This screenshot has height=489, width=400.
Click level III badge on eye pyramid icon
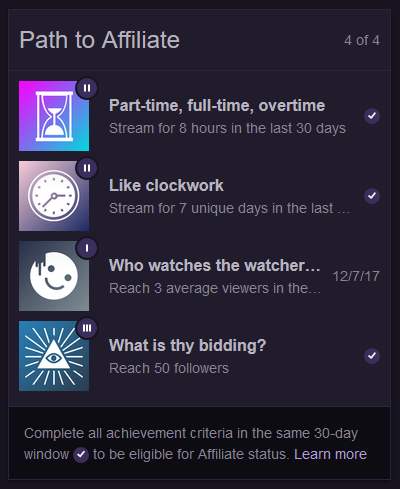coord(87,328)
